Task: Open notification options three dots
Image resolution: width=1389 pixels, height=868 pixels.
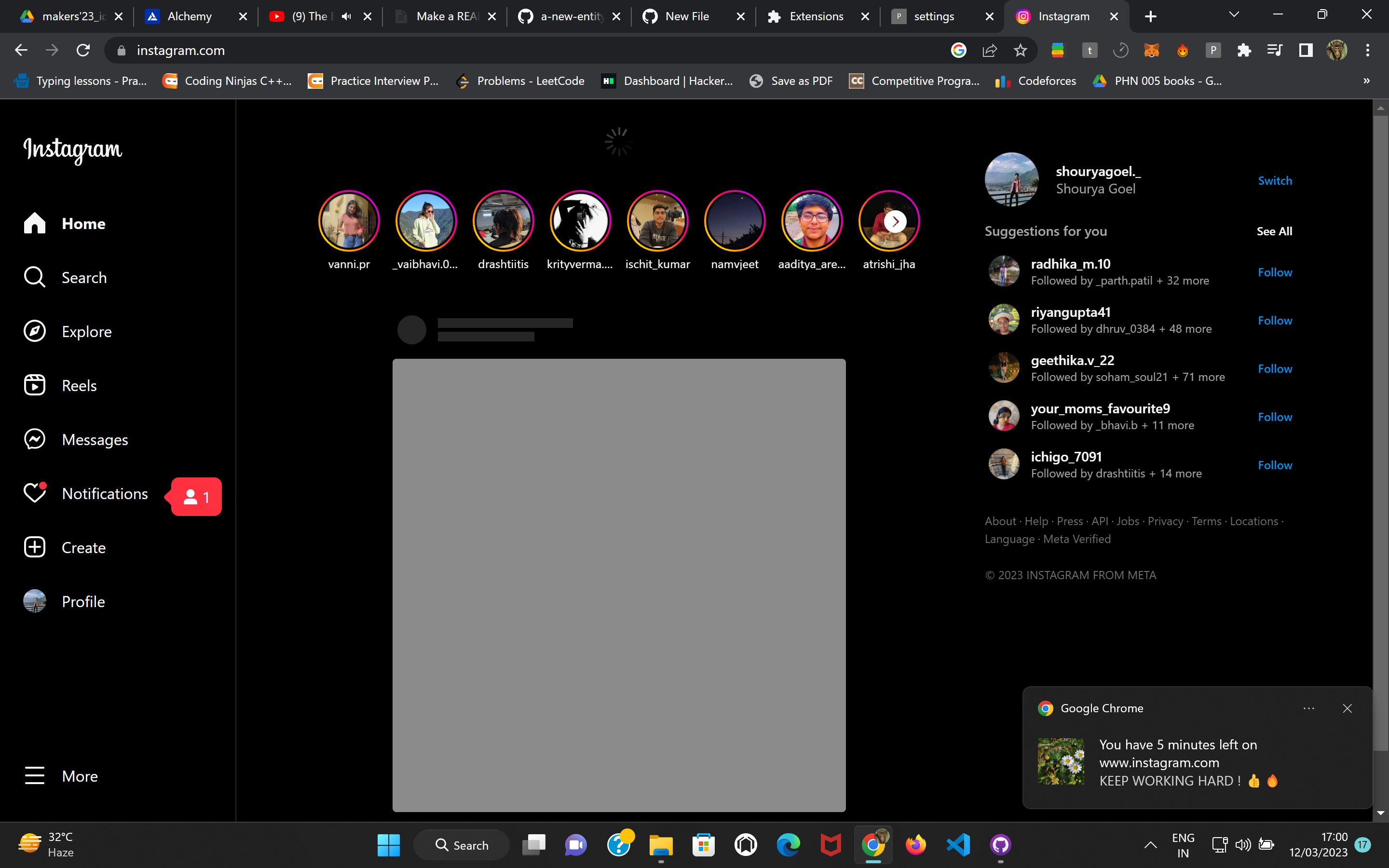Action: coord(1308,708)
